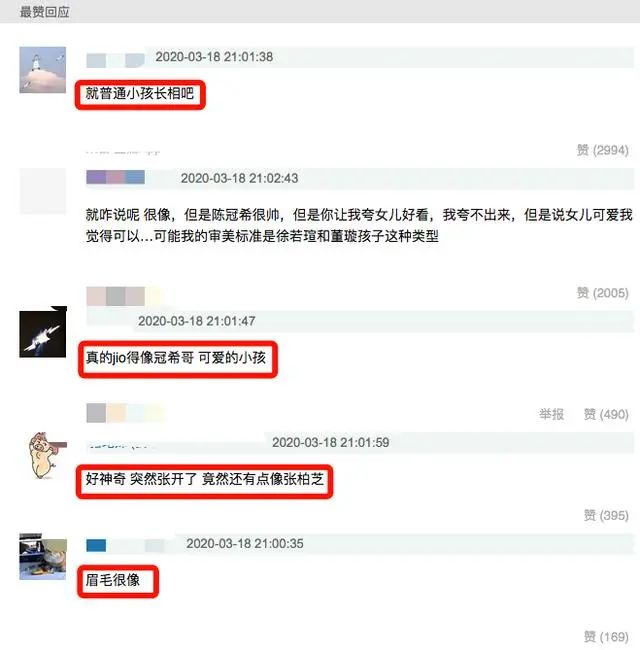640x650 pixels.
Task: Click 赞 (395) like button
Action: 606,515
